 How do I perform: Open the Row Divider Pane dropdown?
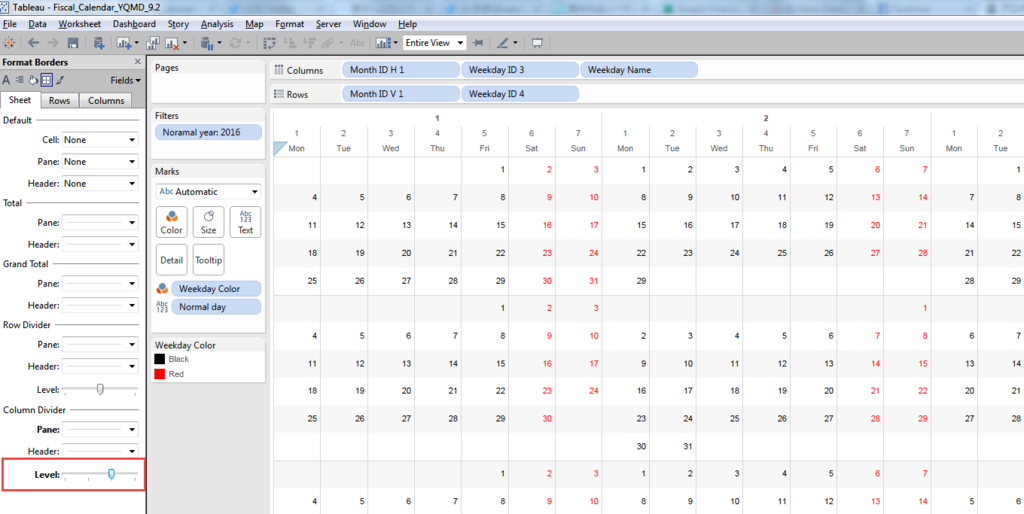click(100, 344)
